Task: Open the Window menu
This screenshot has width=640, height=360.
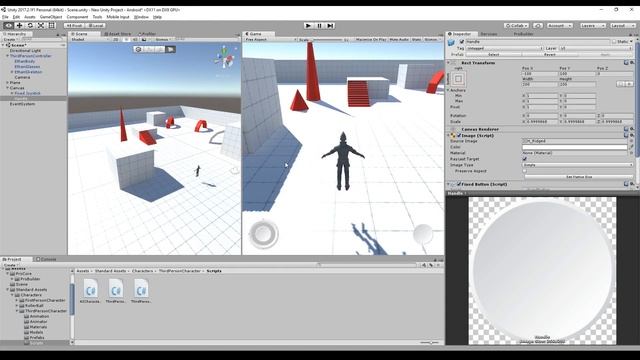Action: click(141, 17)
